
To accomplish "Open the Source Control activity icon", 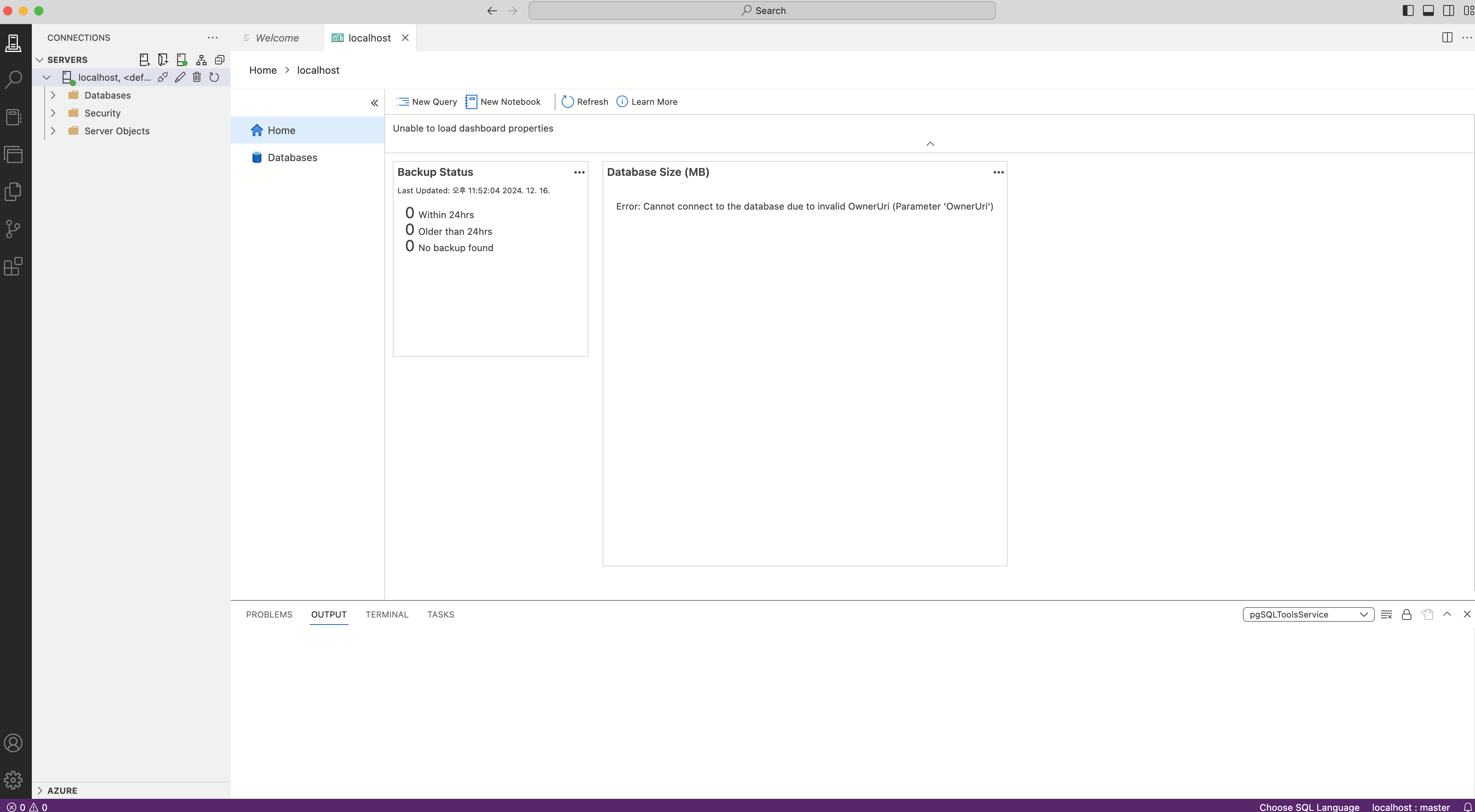I will (13, 229).
